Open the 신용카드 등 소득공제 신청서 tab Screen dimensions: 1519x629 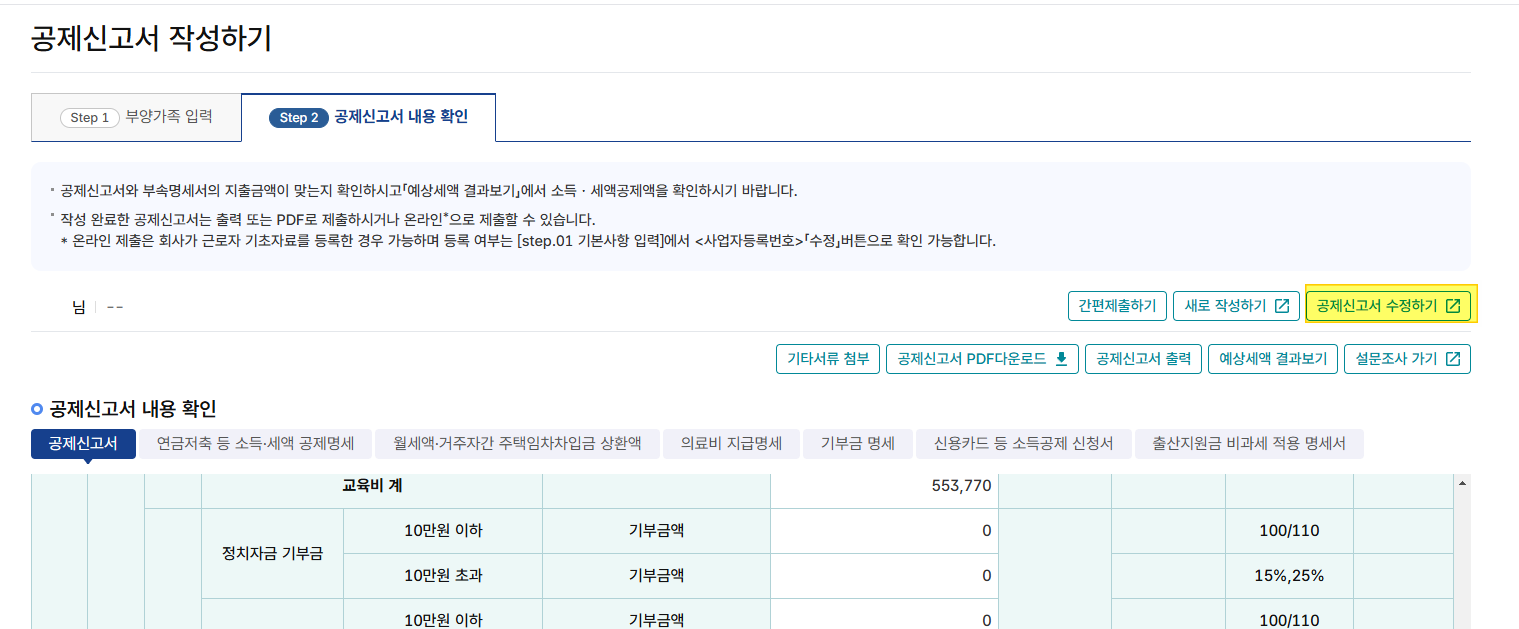tap(1023, 444)
